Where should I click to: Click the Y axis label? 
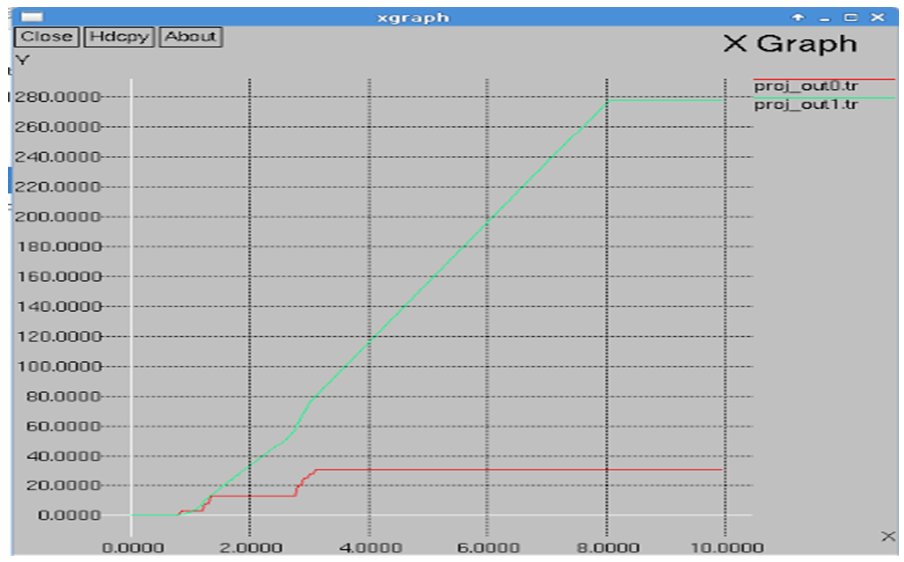[x=23, y=59]
